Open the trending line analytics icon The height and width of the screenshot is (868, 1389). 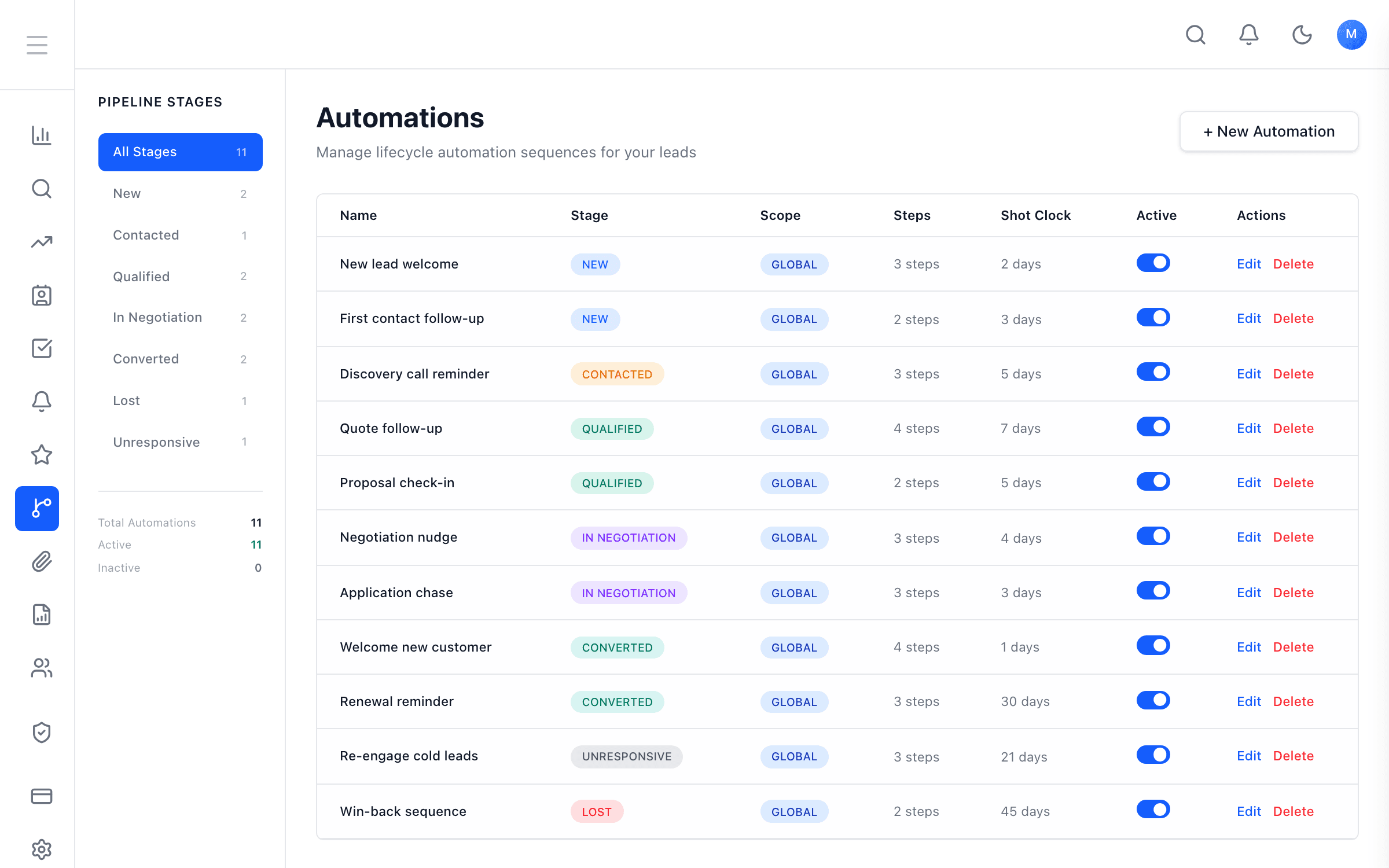point(41,242)
